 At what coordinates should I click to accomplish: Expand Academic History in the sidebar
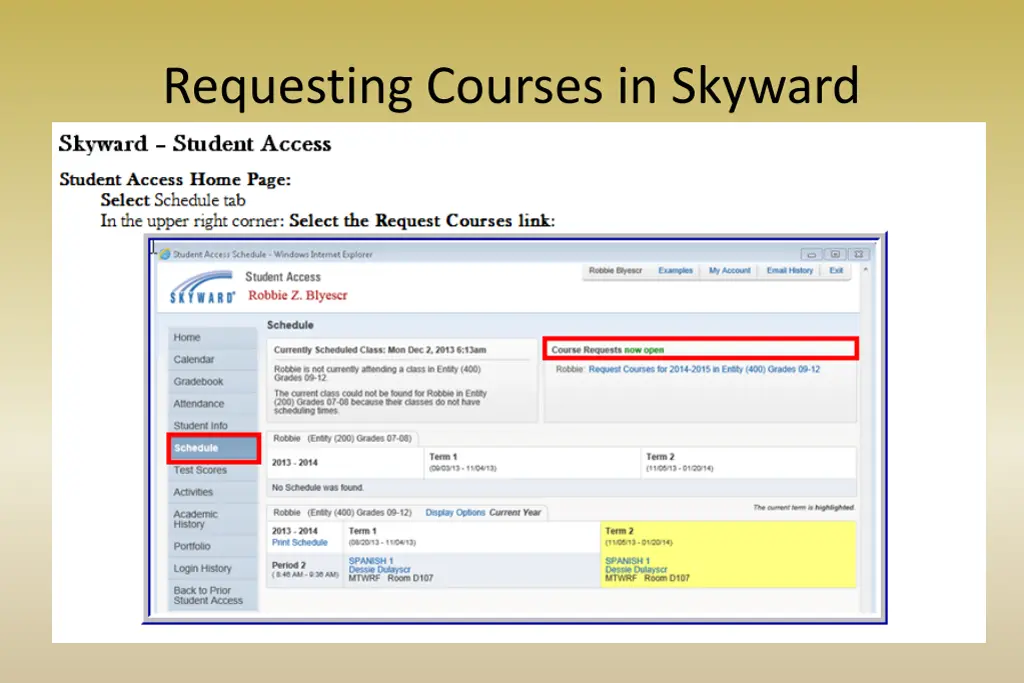(x=196, y=519)
